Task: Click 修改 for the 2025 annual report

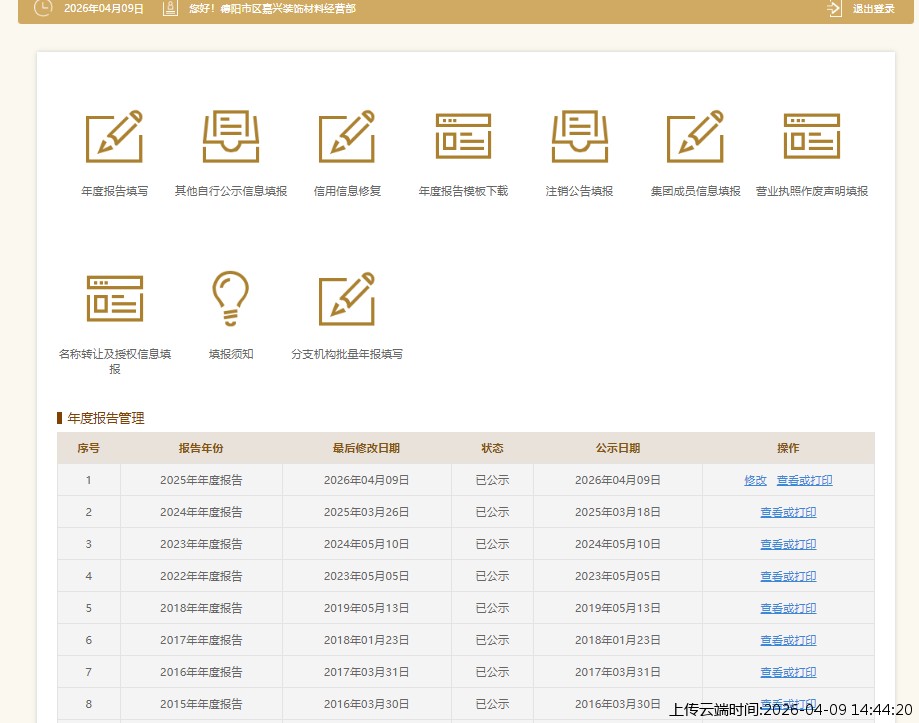Action: (x=755, y=480)
